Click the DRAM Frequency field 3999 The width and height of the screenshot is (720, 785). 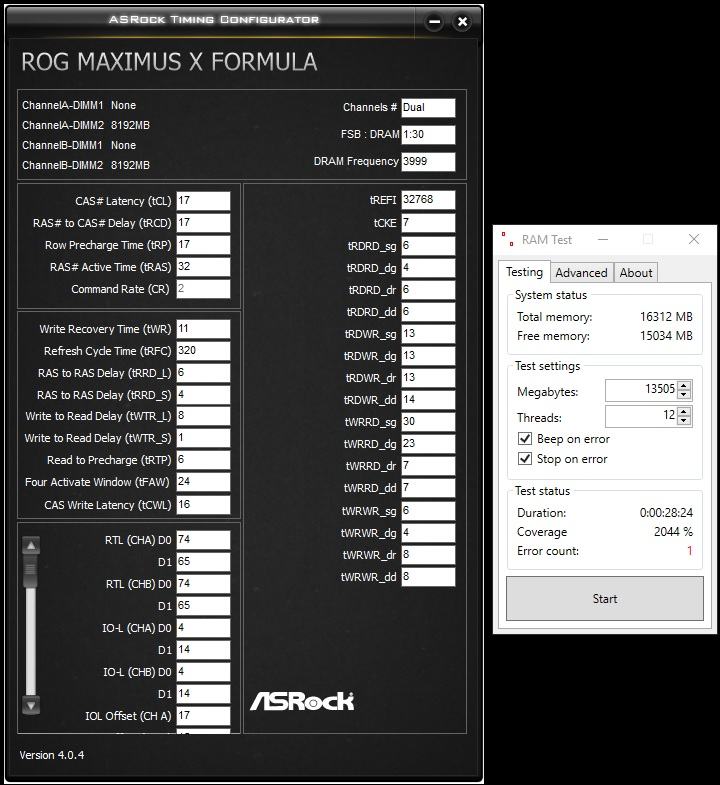(429, 162)
